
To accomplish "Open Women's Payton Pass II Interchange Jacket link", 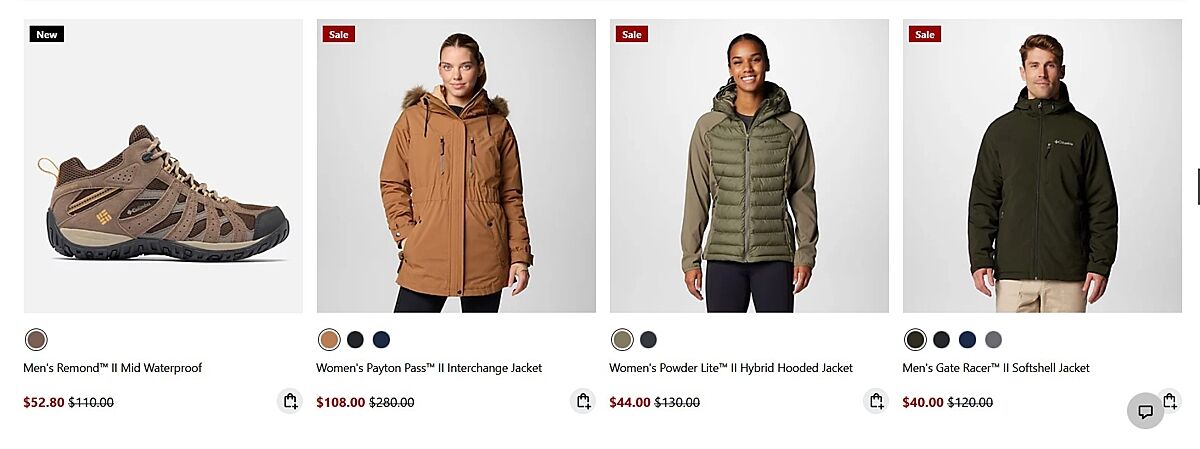I will [429, 368].
